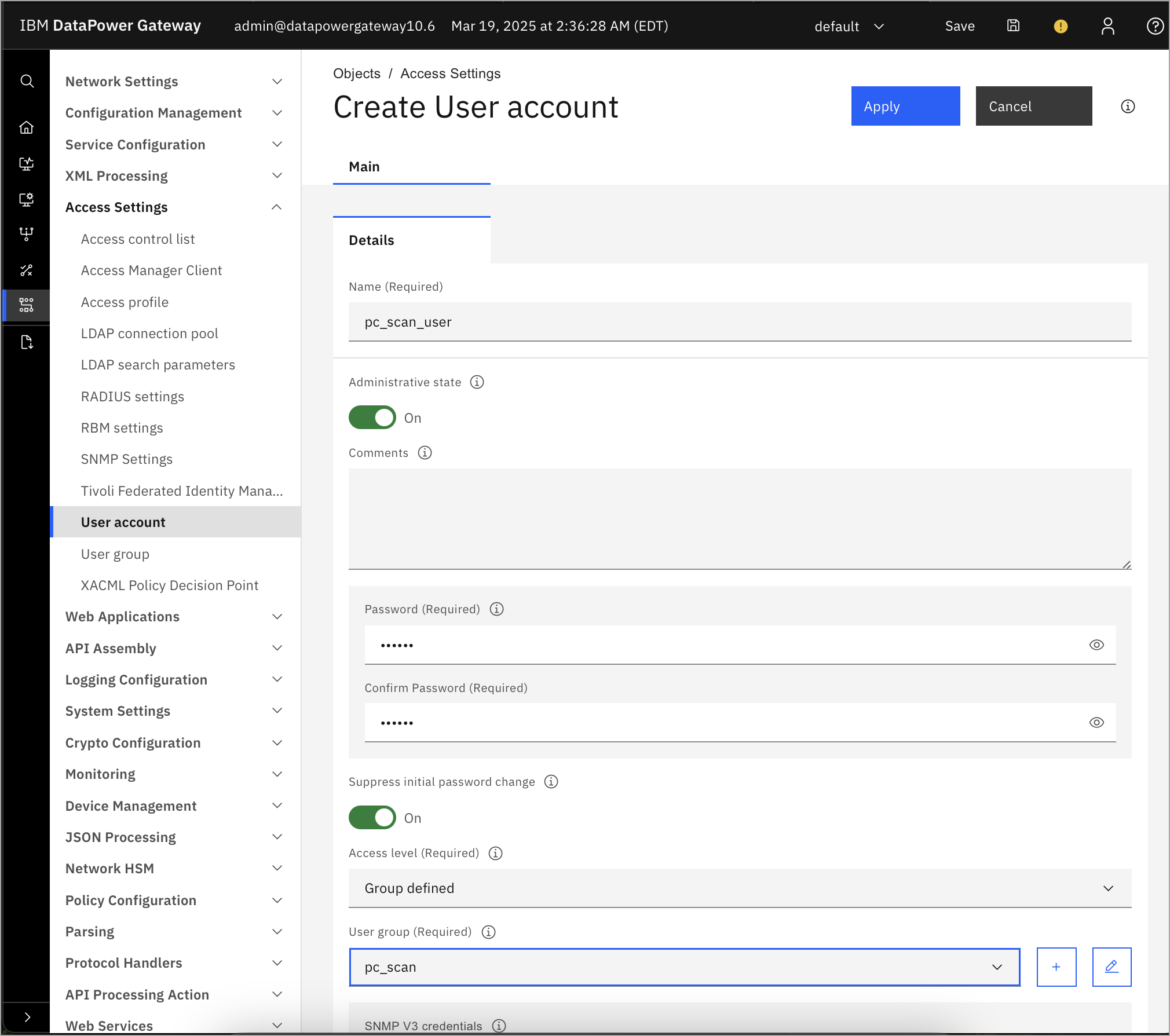Collapse Access Settings section
Viewport: 1170px width, 1036px height.
[x=174, y=207]
